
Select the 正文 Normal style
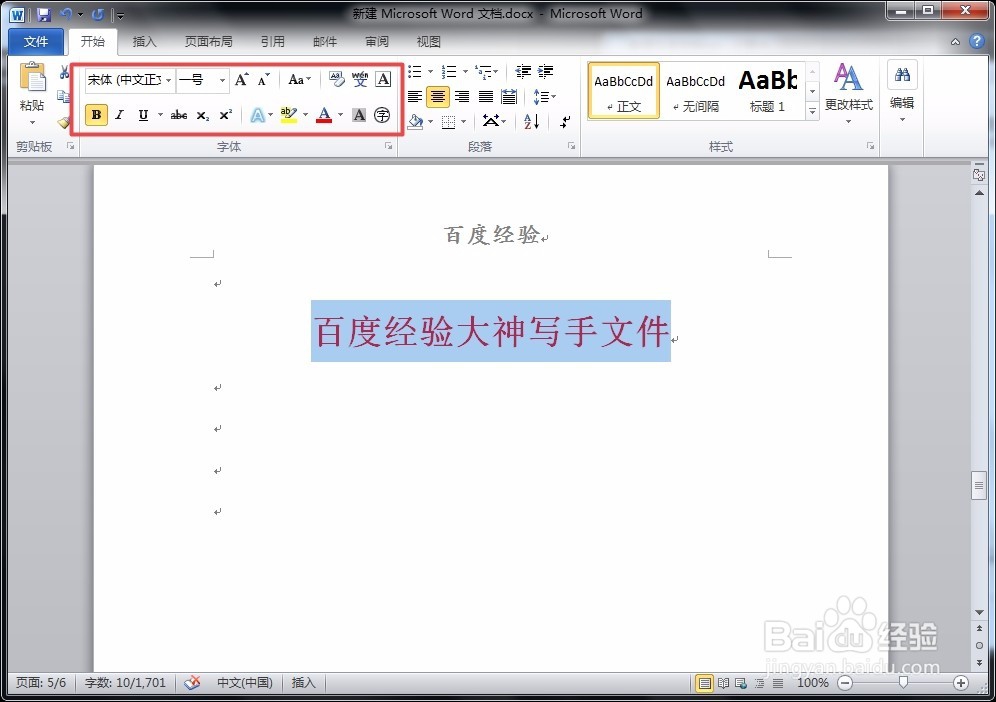point(624,91)
